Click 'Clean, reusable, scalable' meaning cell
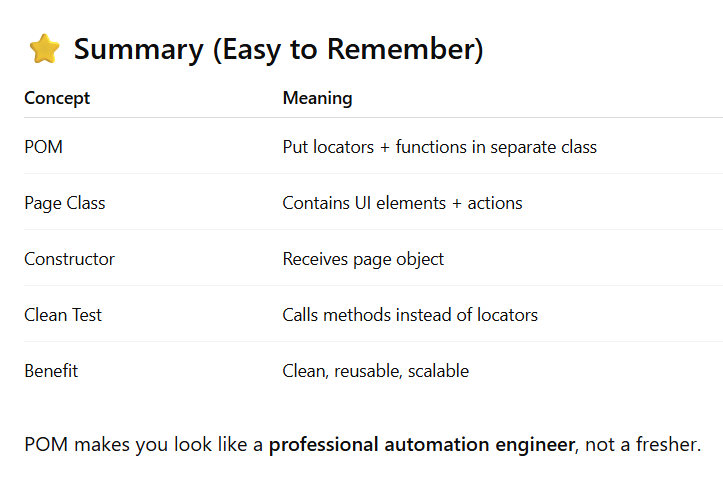Screen dimensions: 723x477 [375, 371]
